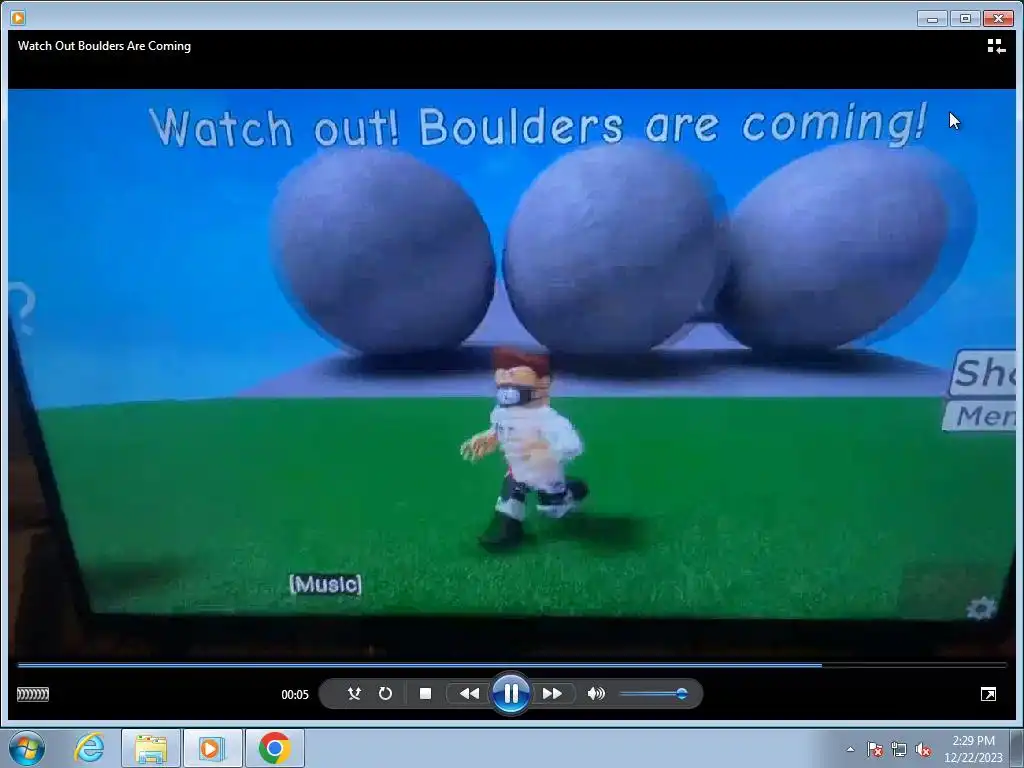
Task: Switch to Library view
Action: (x=996, y=46)
